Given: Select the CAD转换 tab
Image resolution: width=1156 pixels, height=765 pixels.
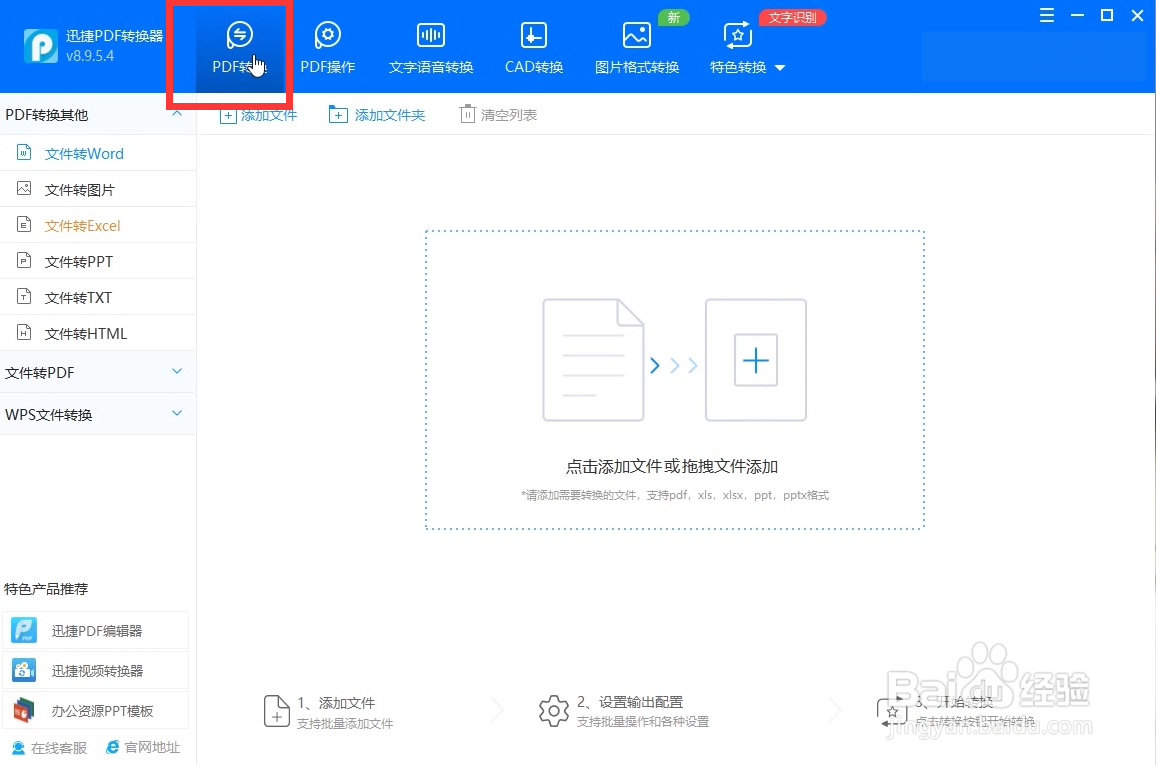Looking at the screenshot, I should 534,48.
